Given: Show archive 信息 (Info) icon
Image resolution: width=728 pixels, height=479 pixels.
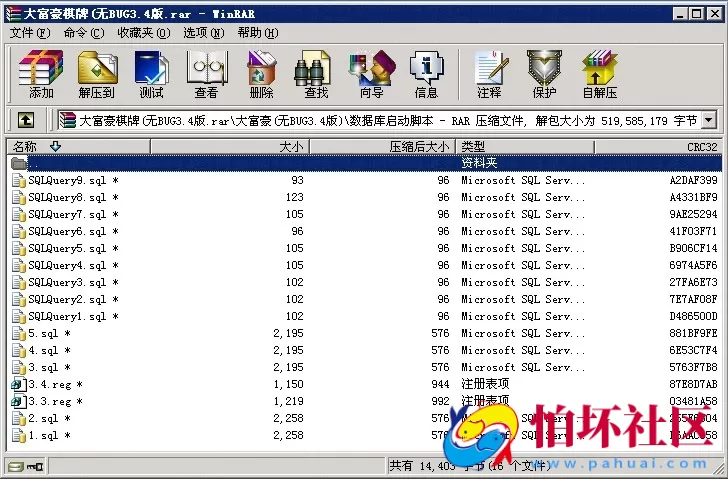Looking at the screenshot, I should click(x=426, y=73).
